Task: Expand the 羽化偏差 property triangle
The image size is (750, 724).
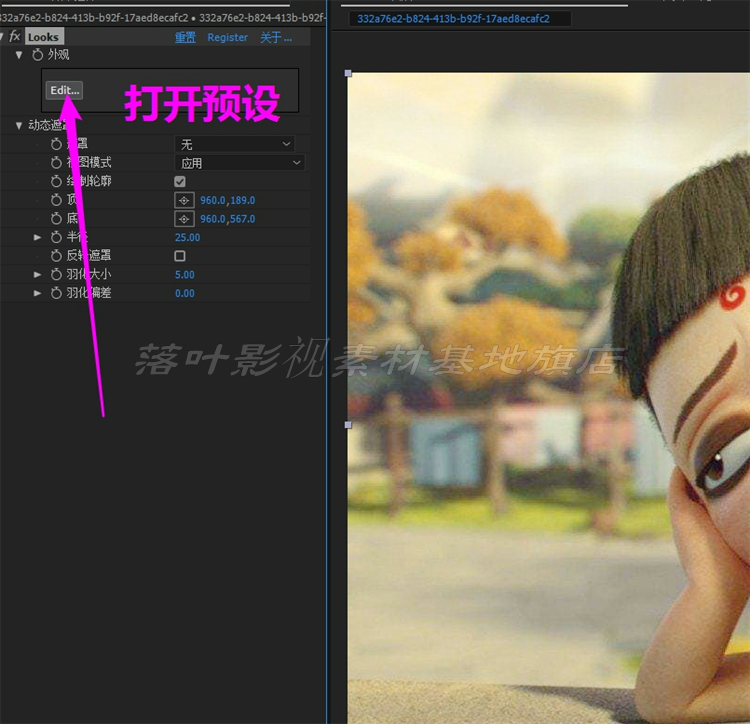Action: click(x=37, y=293)
